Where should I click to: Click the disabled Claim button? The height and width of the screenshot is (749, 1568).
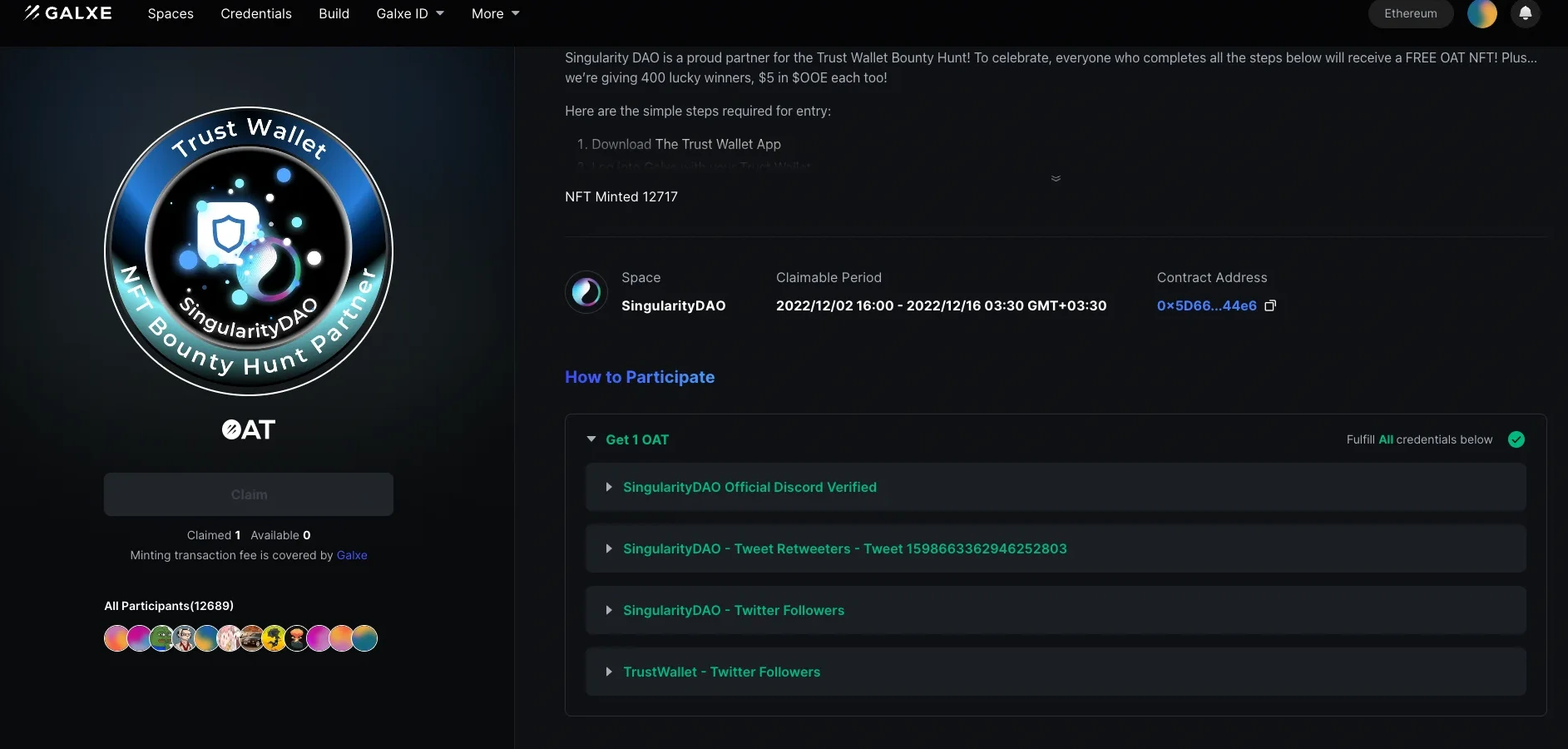[248, 494]
